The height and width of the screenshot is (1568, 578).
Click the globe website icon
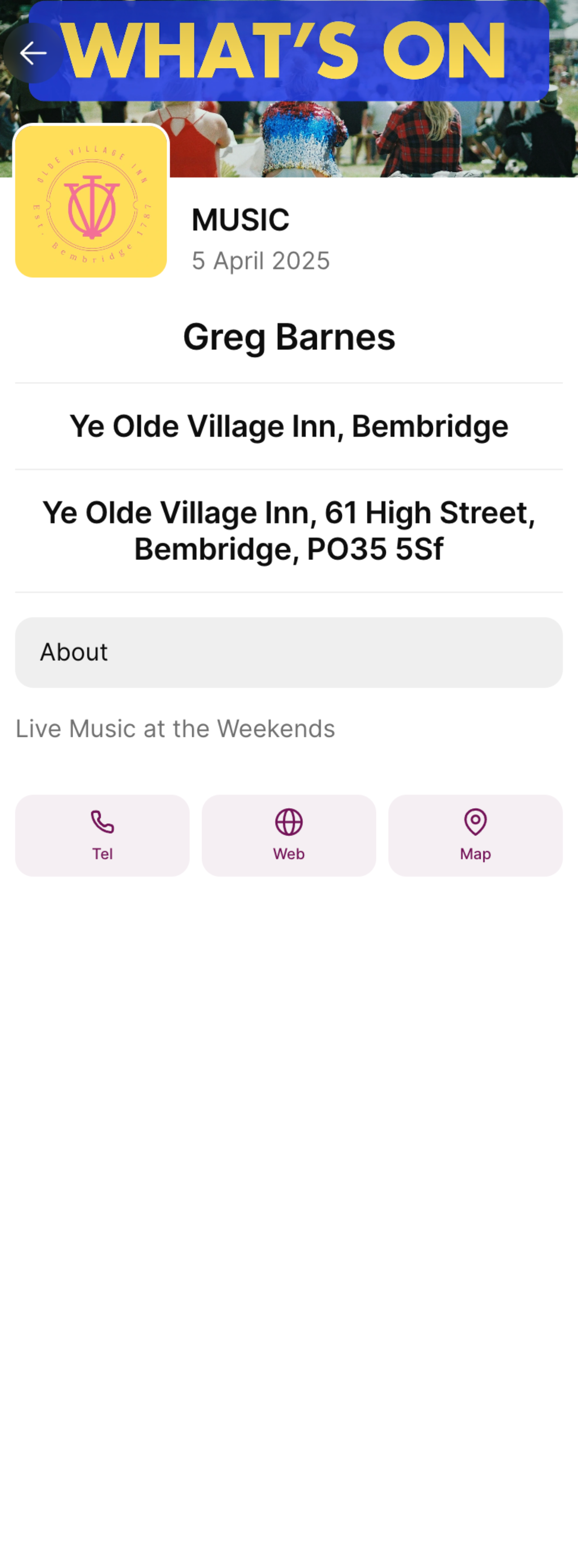[289, 822]
